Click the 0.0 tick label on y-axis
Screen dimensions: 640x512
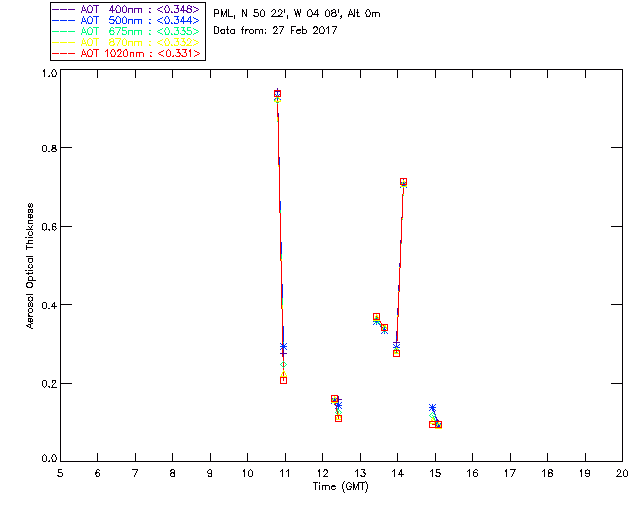pyautogui.click(x=49, y=459)
